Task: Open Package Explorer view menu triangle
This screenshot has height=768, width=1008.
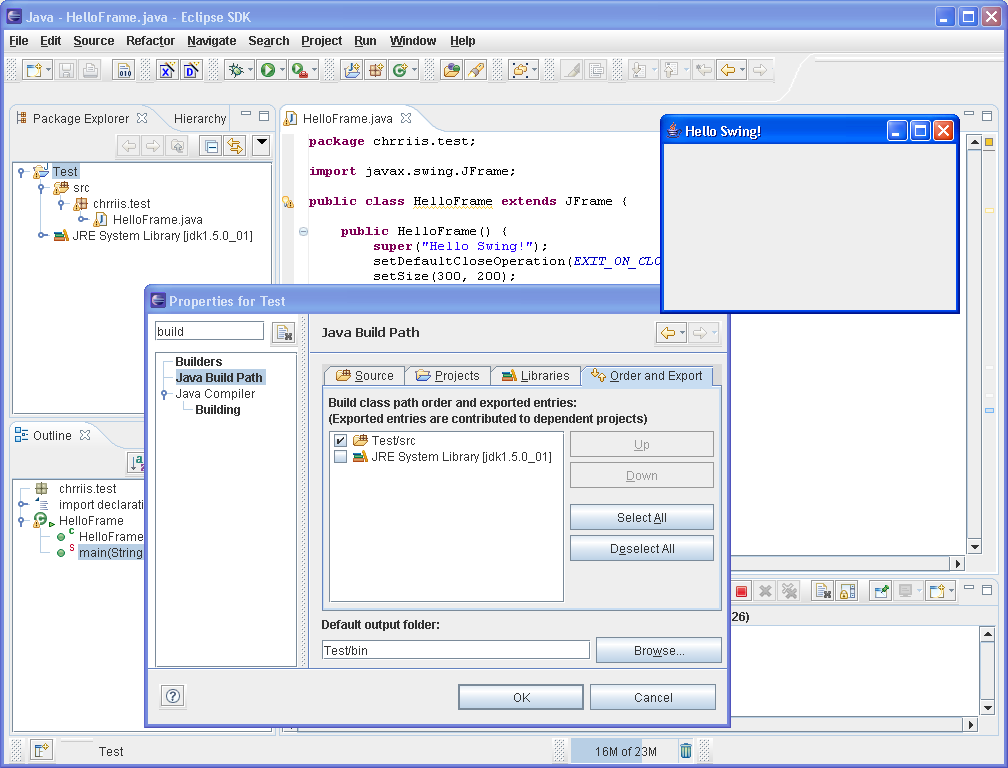Action: (x=261, y=146)
